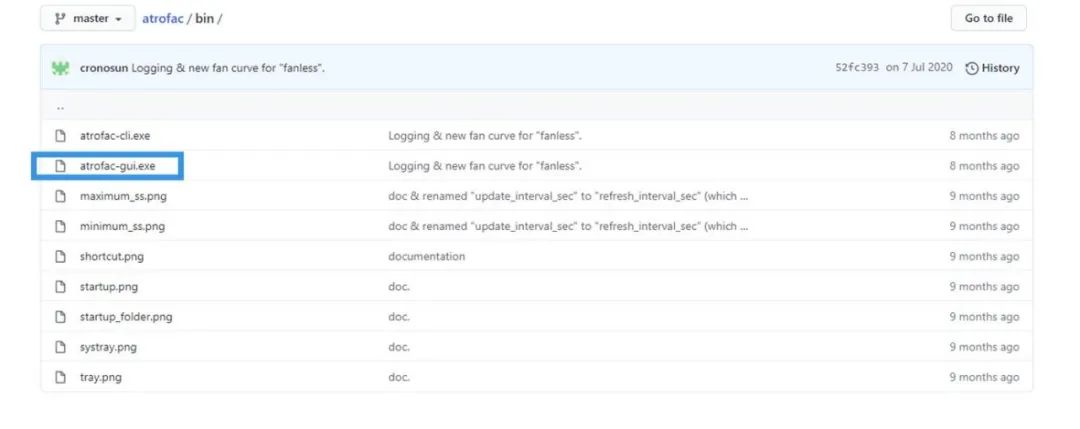The width and height of the screenshot is (1080, 429).
Task: Click file icon beside maximum_ss.png
Action: (60, 196)
